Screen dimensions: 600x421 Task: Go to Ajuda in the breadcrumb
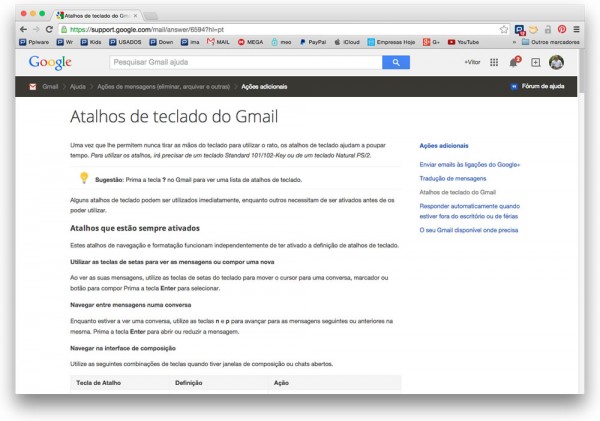(78, 87)
